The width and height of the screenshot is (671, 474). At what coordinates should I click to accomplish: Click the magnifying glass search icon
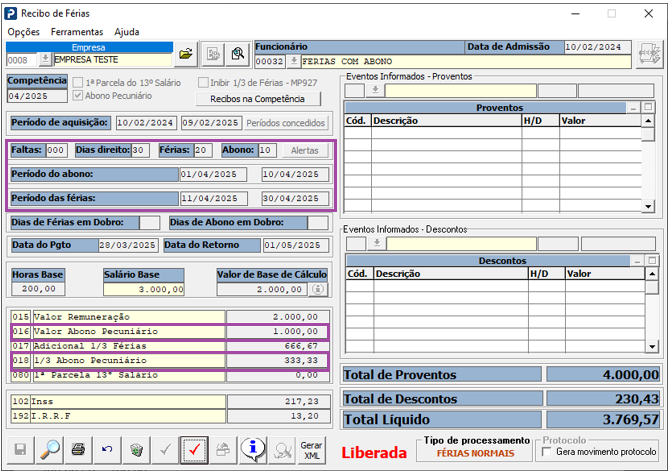click(50, 450)
